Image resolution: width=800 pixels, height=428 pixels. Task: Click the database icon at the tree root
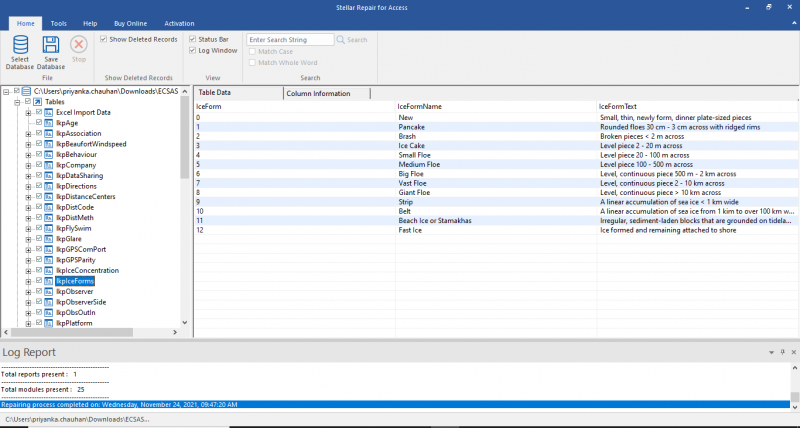[x=27, y=91]
